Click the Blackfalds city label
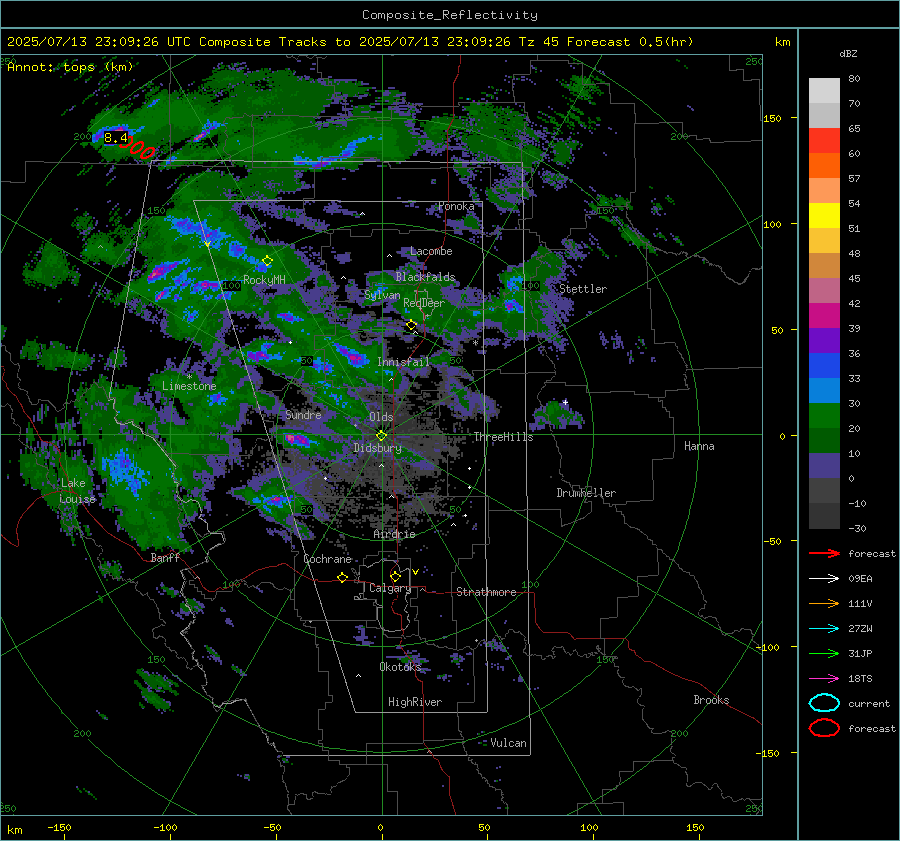The width and height of the screenshot is (900, 841). coord(425,277)
